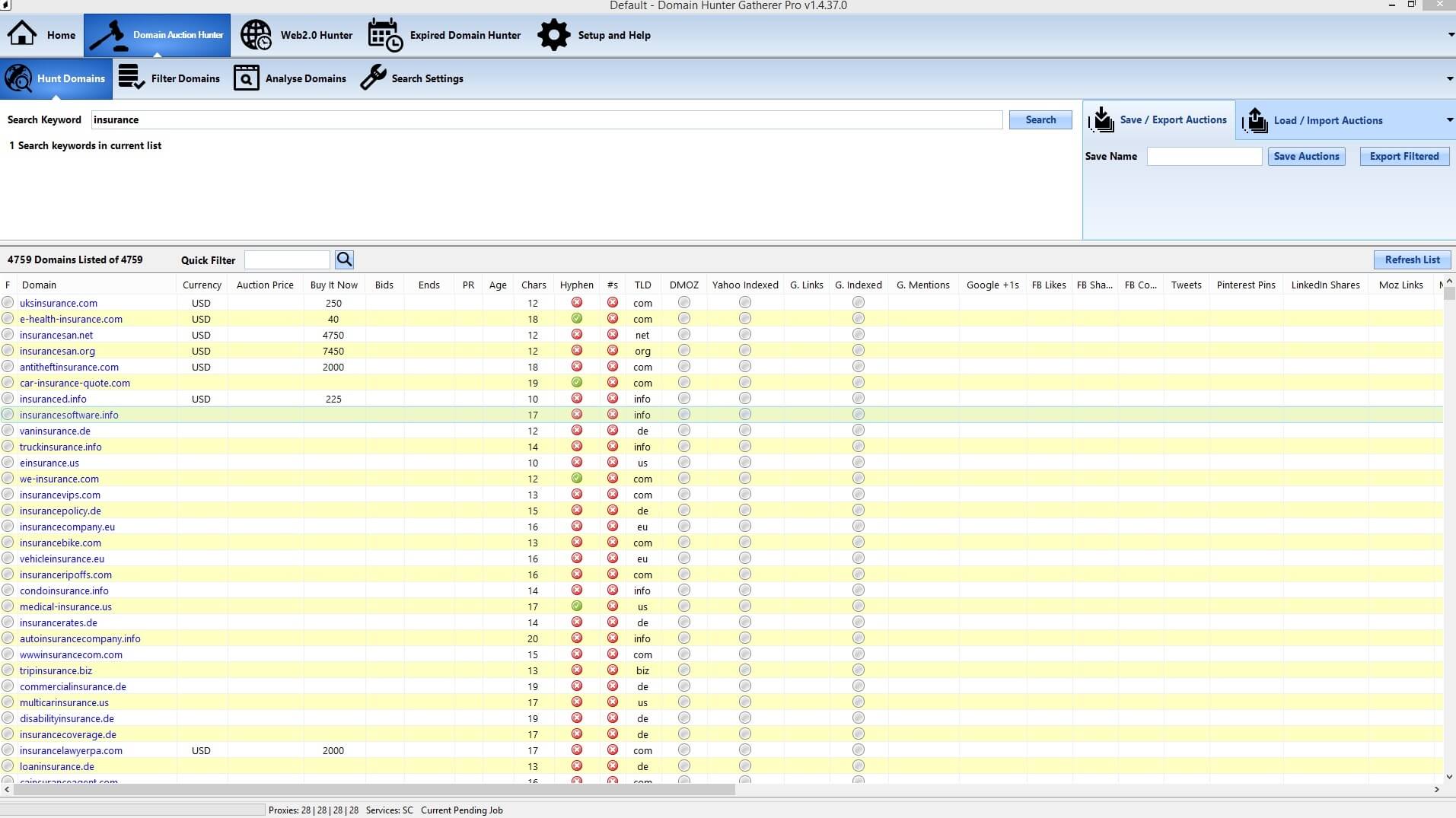The height and width of the screenshot is (818, 1456).
Task: Click the Home house icon
Action: coord(22,35)
